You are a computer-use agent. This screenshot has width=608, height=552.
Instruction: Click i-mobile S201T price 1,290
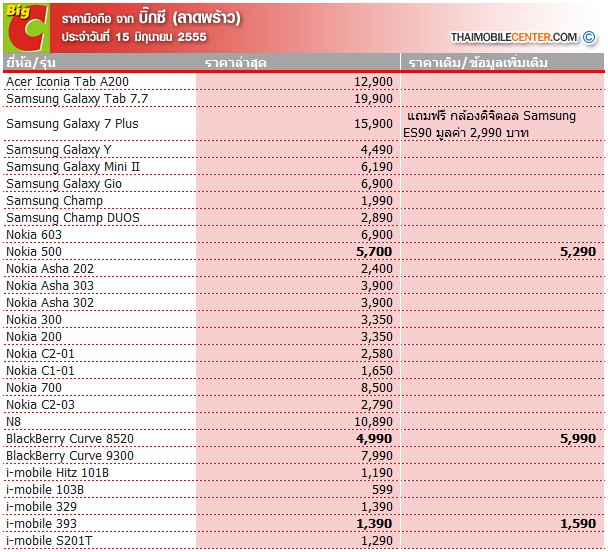[x=377, y=541]
